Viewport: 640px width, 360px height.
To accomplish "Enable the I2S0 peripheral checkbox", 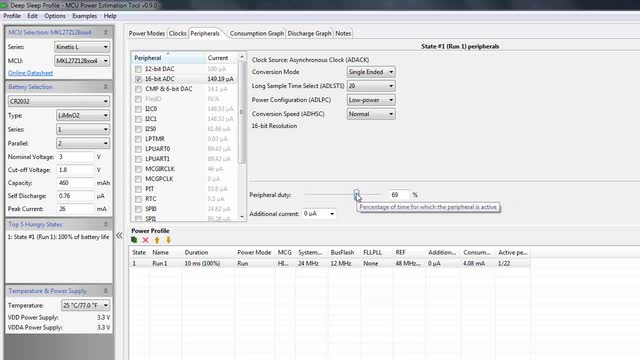I will point(138,129).
